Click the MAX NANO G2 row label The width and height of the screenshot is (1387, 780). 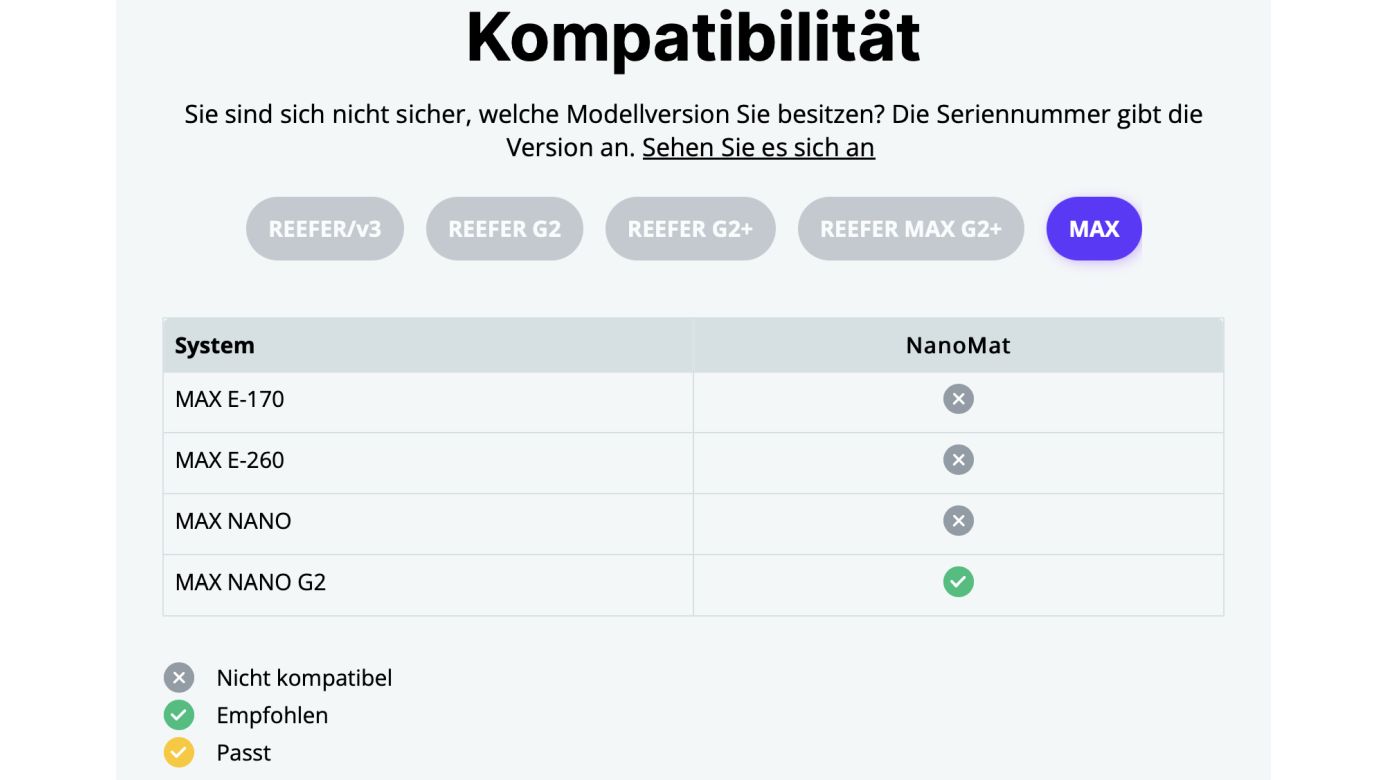point(251,582)
